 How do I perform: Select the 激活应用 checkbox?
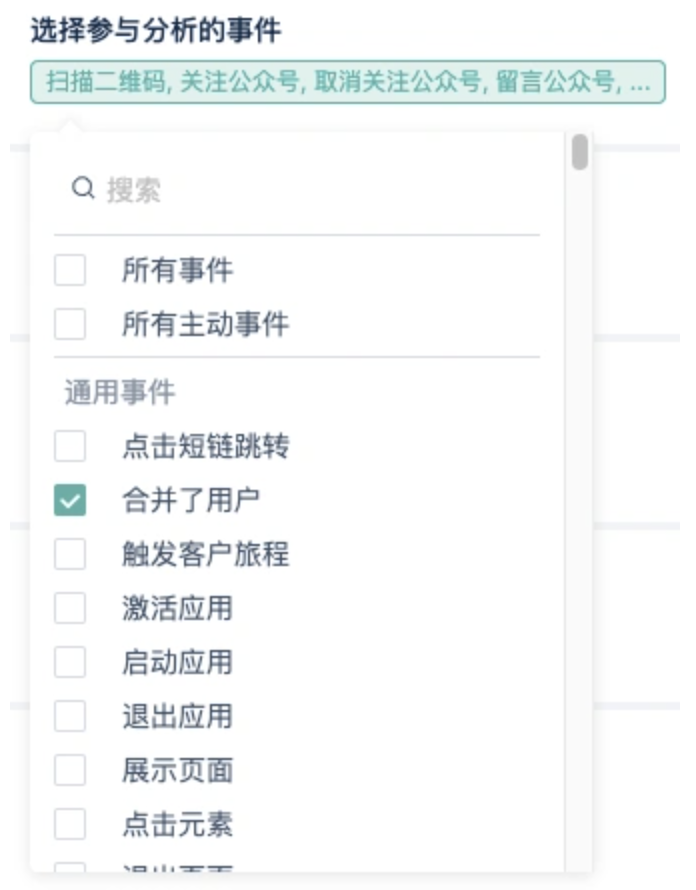point(70,608)
